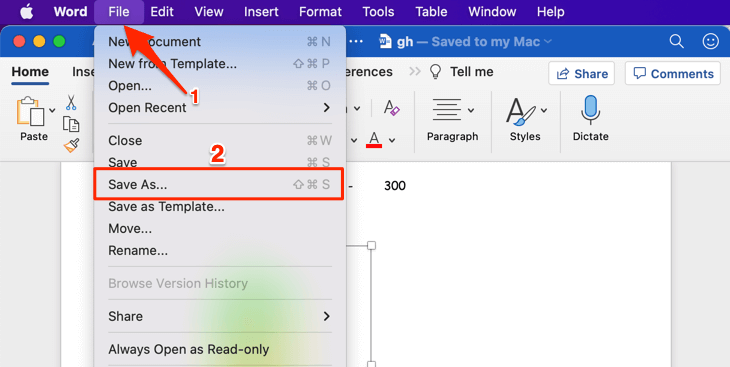Expand the Paragraph alignment dropdown arrow
This screenshot has height=367, width=730.
click(x=471, y=110)
